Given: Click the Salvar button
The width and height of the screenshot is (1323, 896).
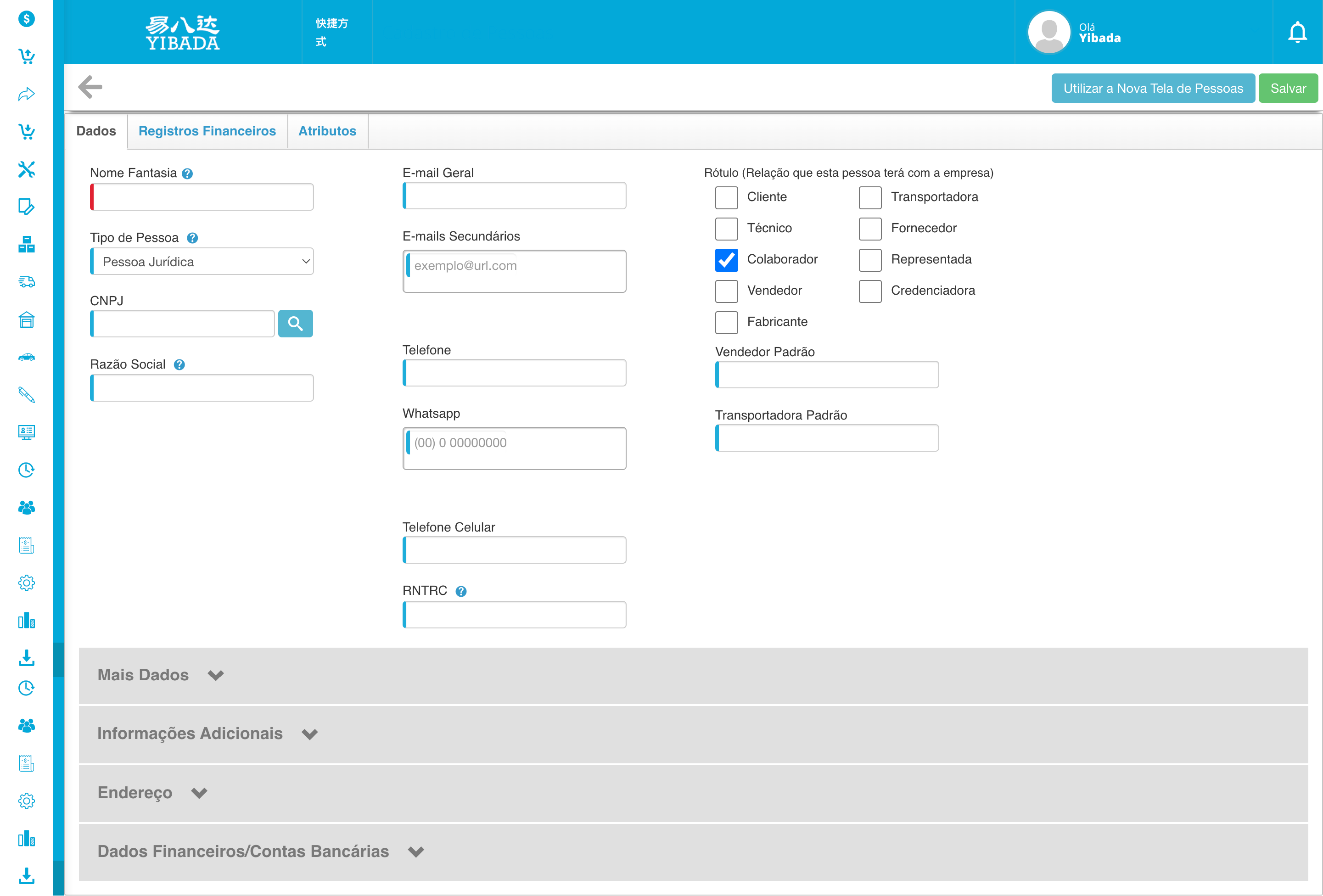Looking at the screenshot, I should 1287,88.
